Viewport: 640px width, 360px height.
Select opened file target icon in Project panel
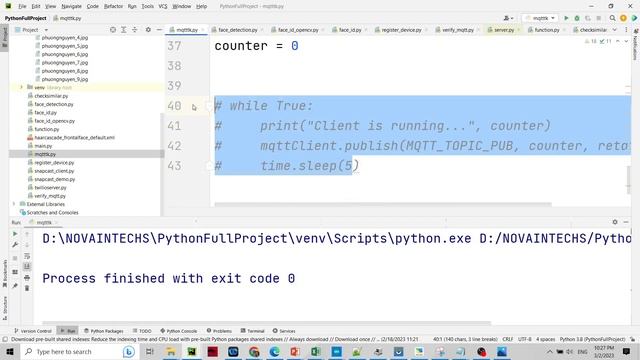(x=113, y=30)
